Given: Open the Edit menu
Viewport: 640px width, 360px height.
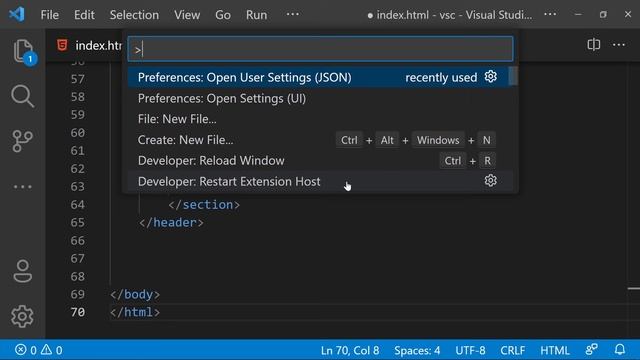Looking at the screenshot, I should 84,15.
